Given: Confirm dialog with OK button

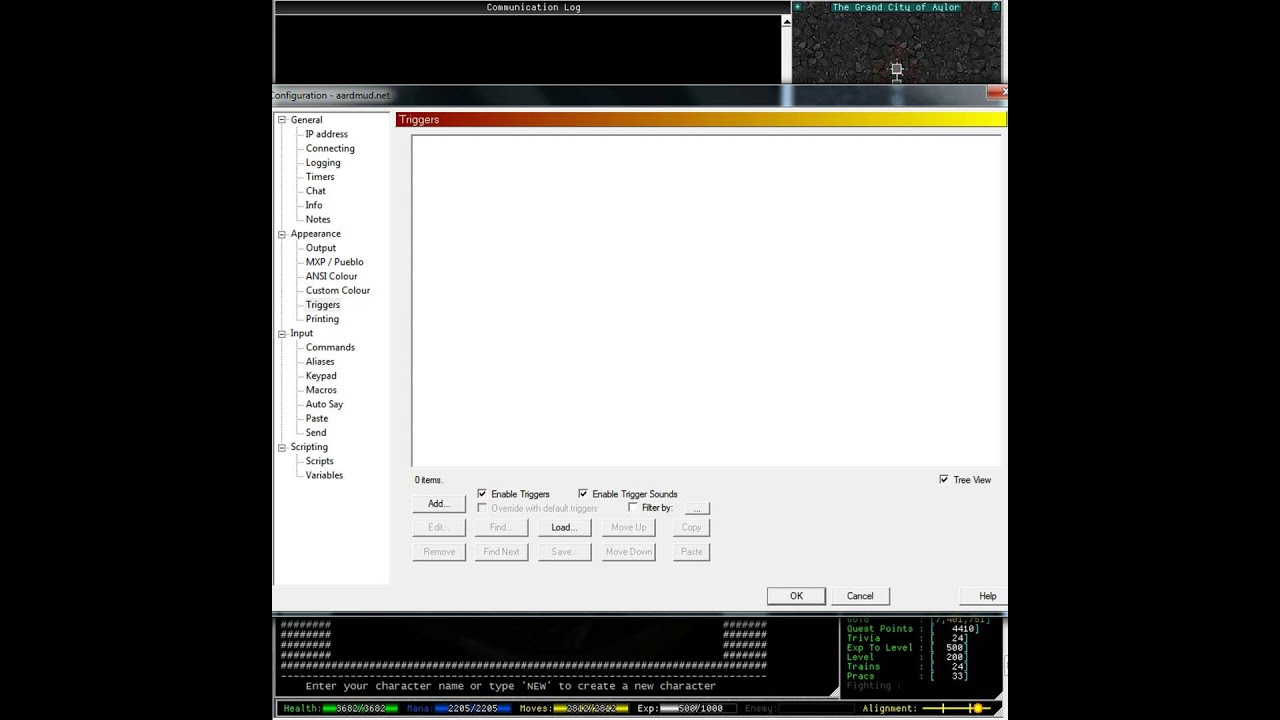Looking at the screenshot, I should 796,596.
